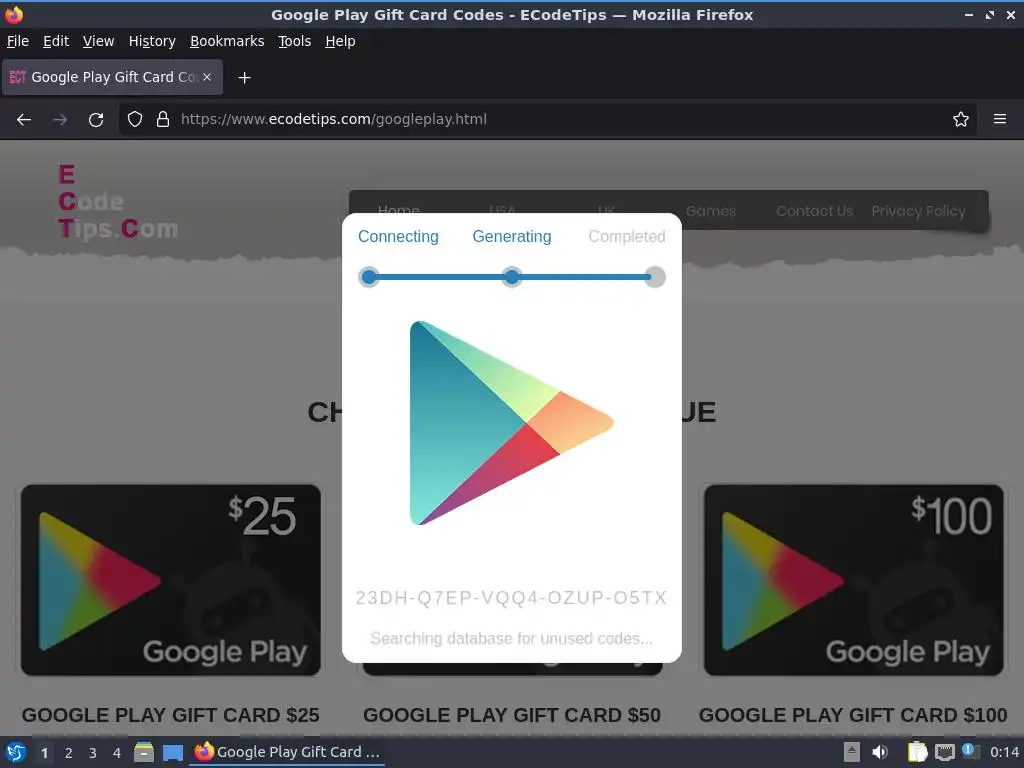Click the Completed step label

click(x=627, y=236)
